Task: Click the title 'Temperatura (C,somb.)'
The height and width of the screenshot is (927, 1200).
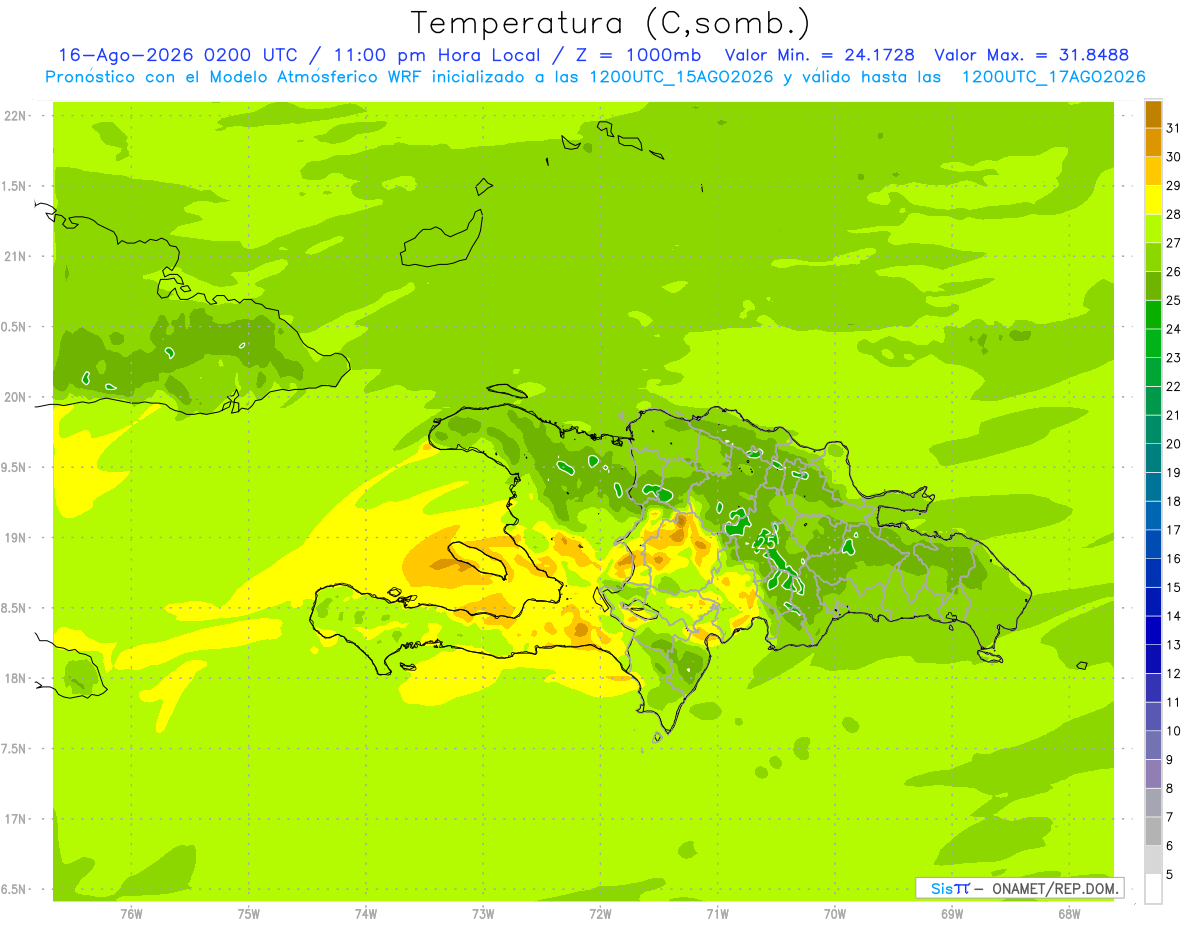Action: [x=610, y=23]
